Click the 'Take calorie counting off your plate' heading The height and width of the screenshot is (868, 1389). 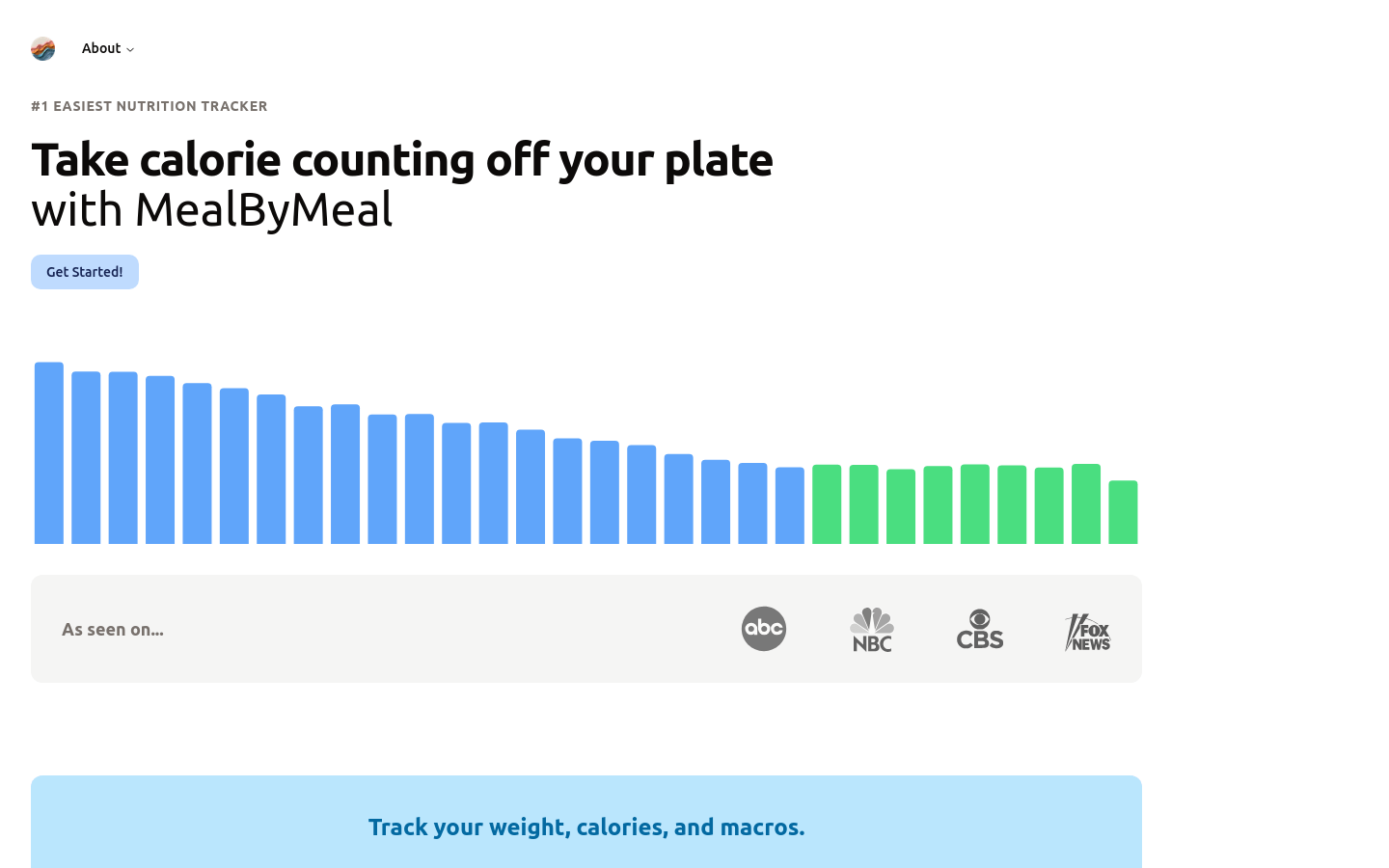coord(402,160)
